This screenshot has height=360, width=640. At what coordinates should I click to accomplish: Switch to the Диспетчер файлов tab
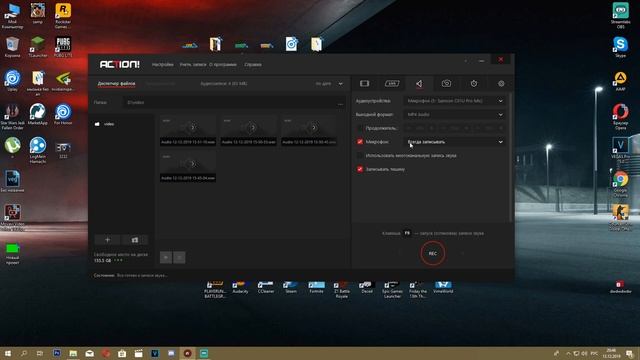[116, 84]
